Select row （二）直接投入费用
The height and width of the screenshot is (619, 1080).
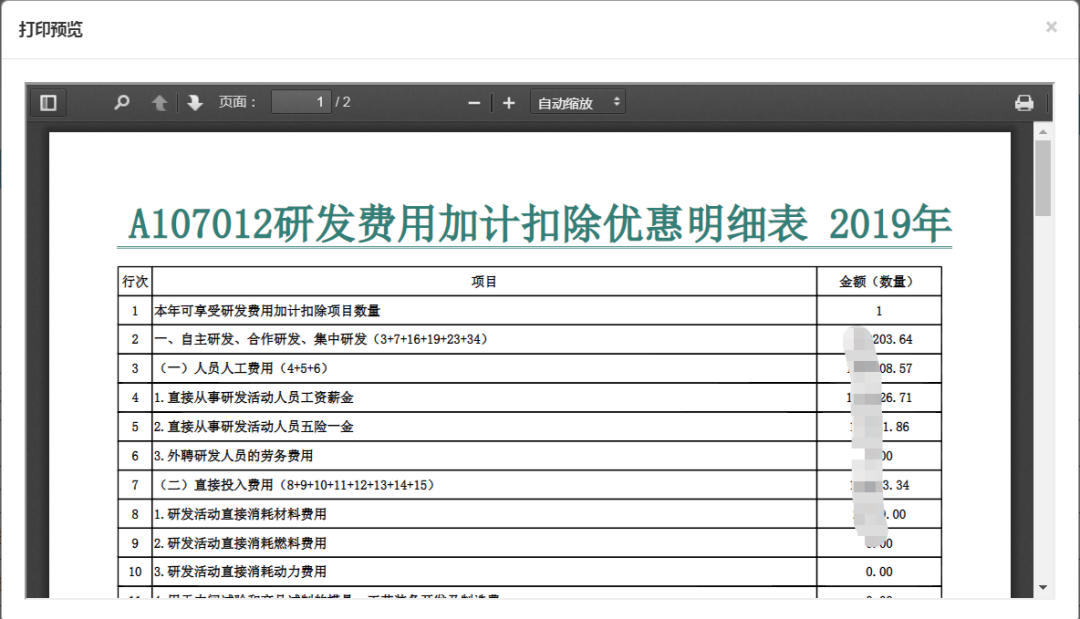(530, 485)
